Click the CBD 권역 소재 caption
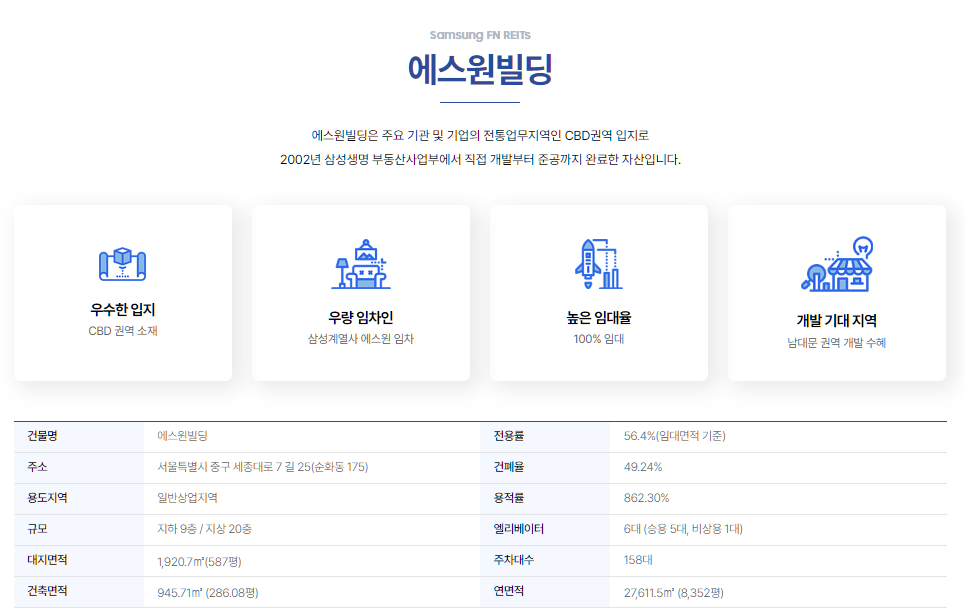Screen dimensions: 965x615 (122, 331)
